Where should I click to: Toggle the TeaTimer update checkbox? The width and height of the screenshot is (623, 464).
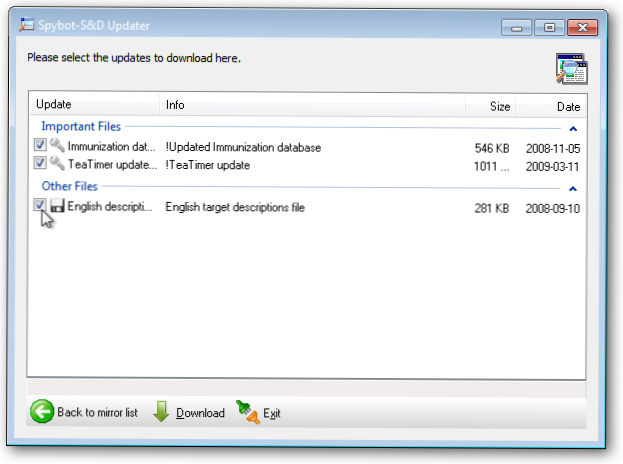pyautogui.click(x=40, y=165)
